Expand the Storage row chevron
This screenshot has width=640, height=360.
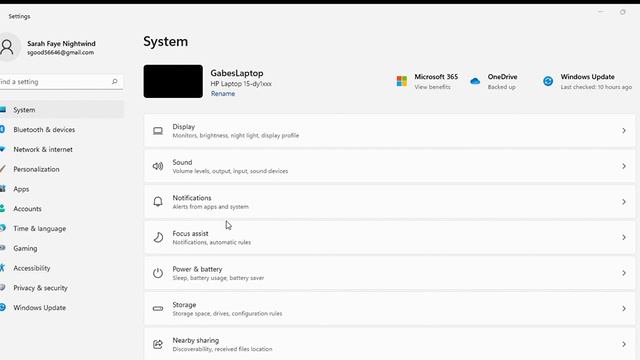624,309
